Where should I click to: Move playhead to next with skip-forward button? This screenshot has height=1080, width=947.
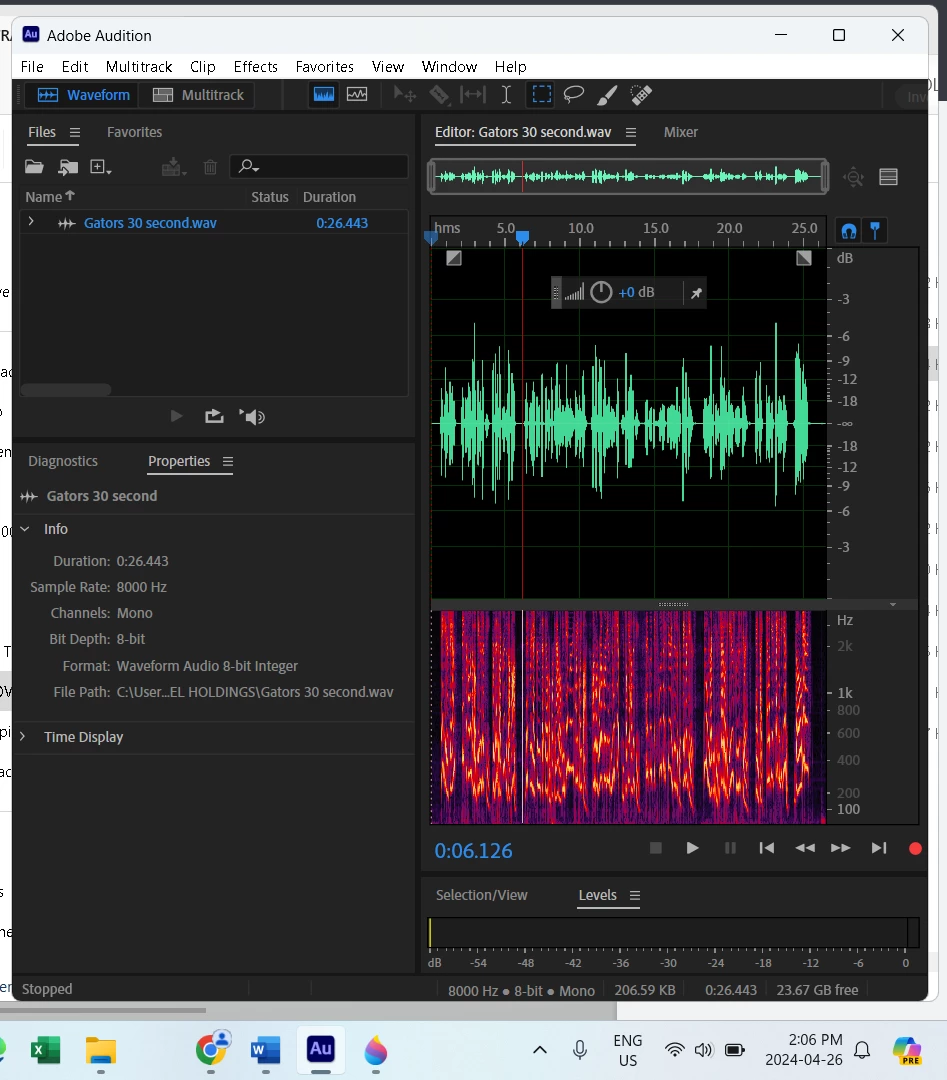[x=879, y=848]
